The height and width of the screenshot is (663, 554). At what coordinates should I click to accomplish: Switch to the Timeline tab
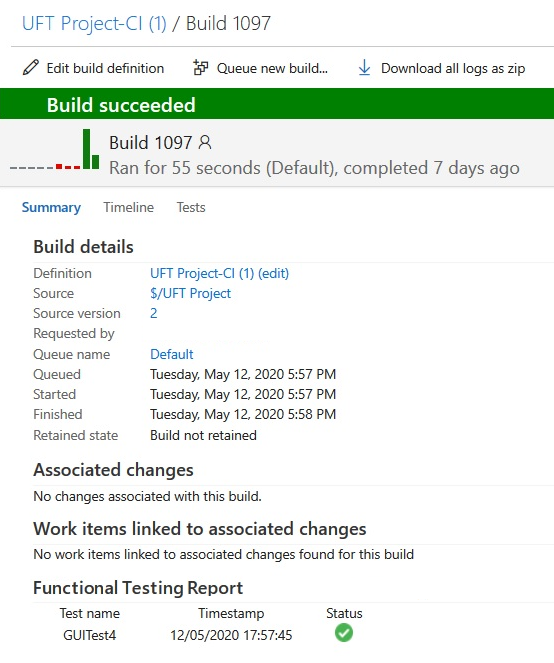click(129, 208)
